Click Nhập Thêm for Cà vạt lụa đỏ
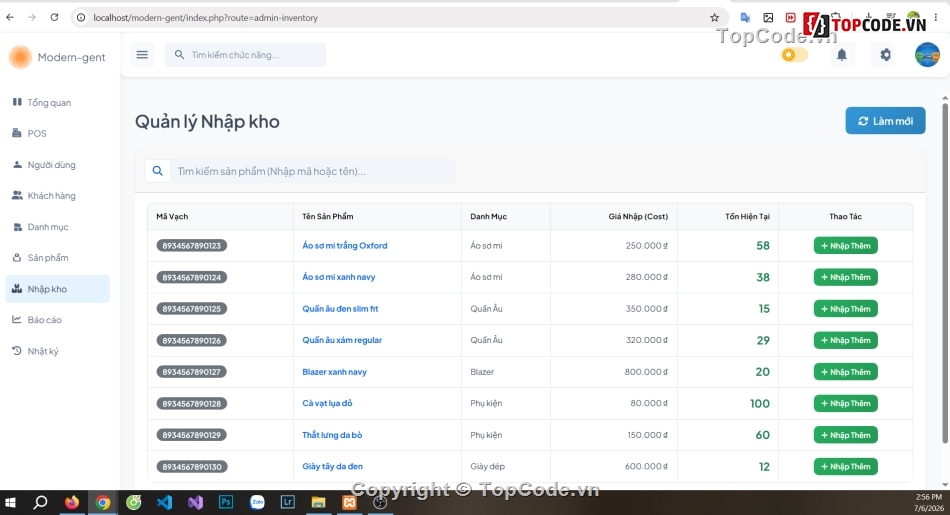Image resolution: width=950 pixels, height=515 pixels. point(845,404)
